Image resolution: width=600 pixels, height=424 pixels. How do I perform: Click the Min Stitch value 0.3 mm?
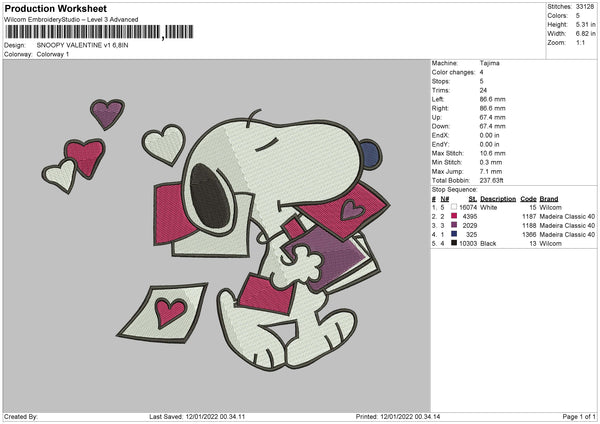491,162
